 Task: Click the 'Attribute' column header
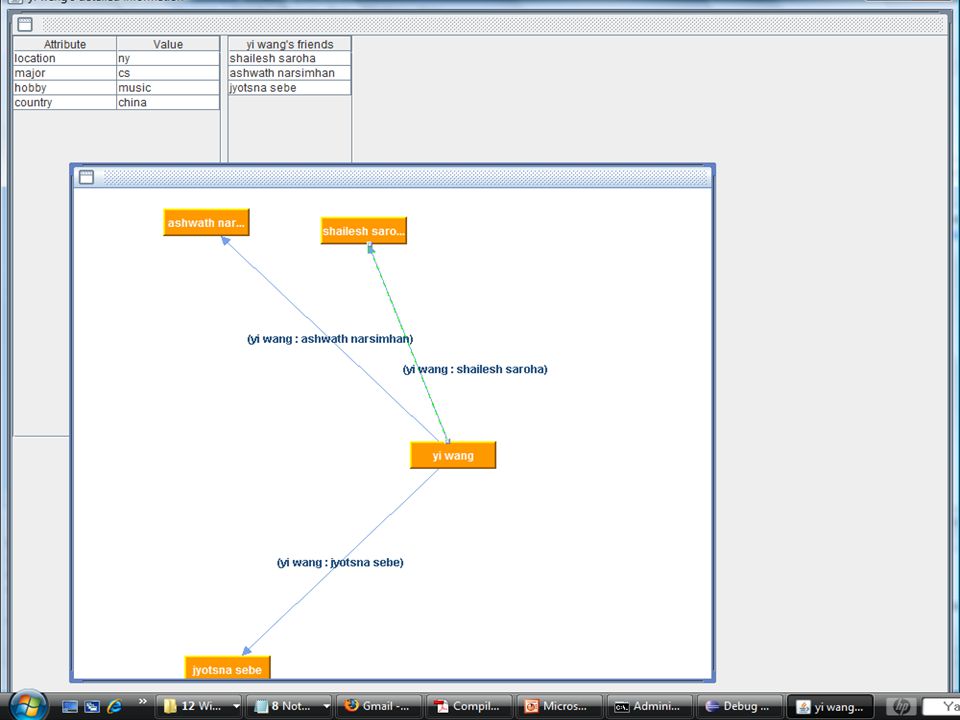[65, 44]
